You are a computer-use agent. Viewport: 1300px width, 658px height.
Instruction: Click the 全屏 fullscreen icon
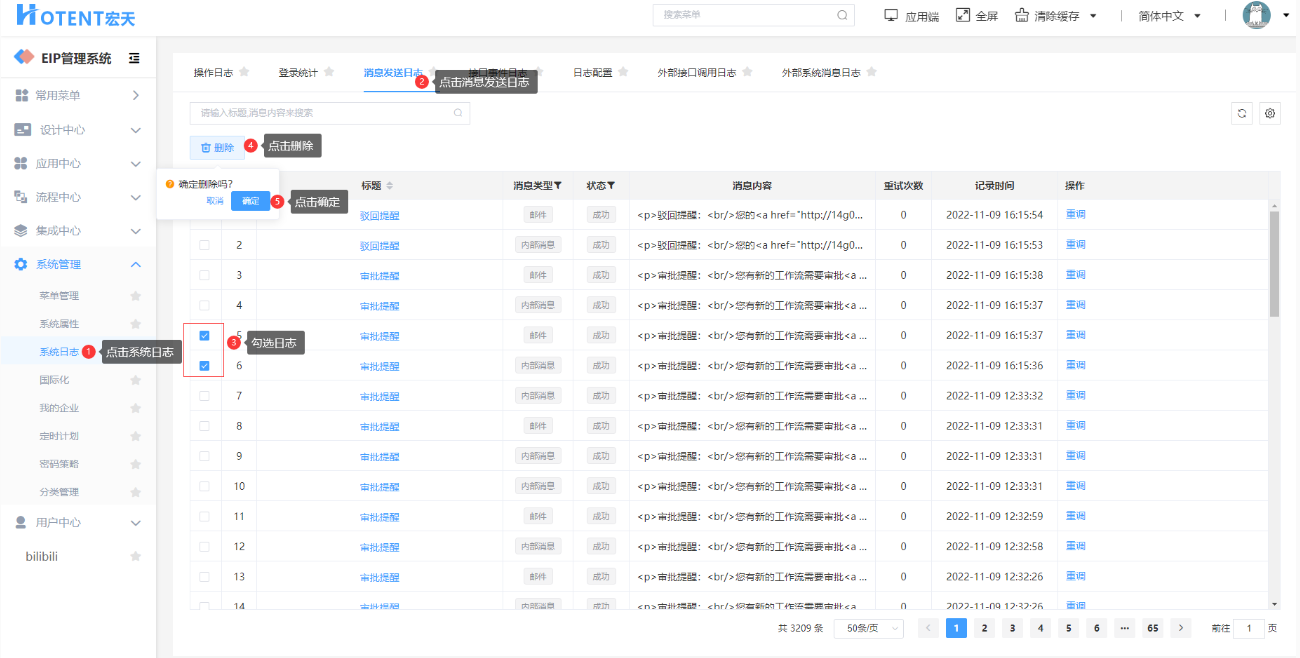coord(963,15)
